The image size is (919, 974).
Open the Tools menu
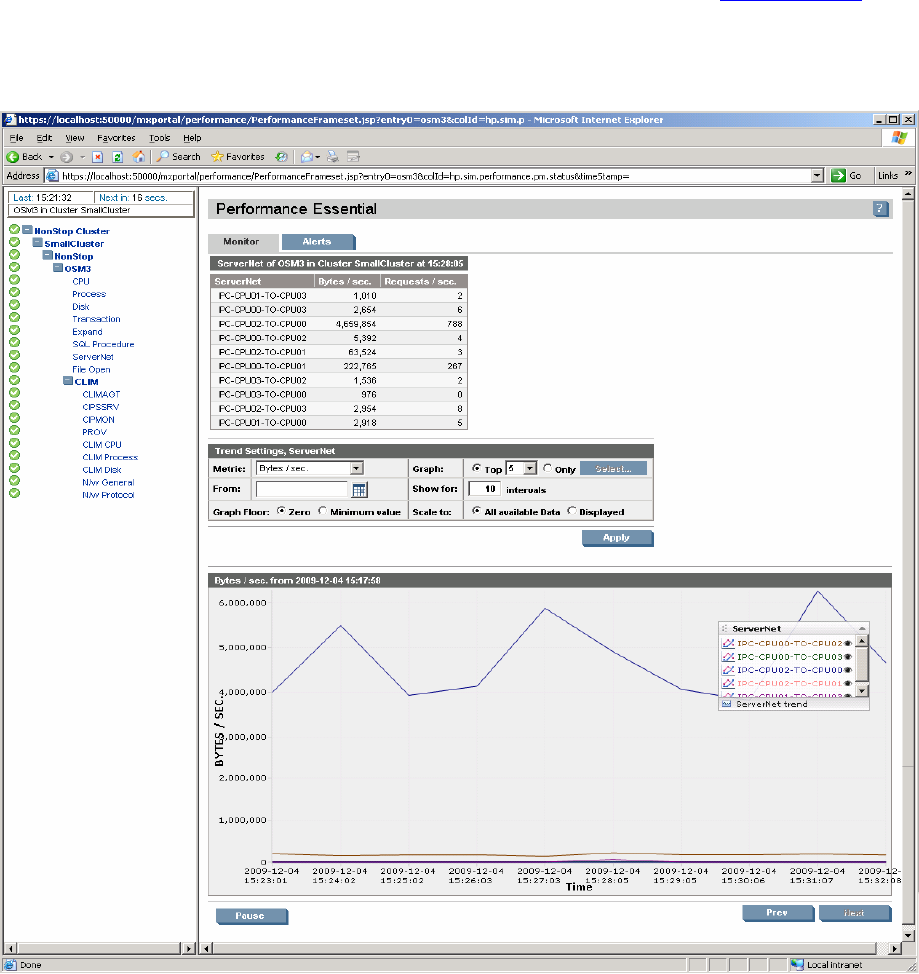pyautogui.click(x=160, y=138)
